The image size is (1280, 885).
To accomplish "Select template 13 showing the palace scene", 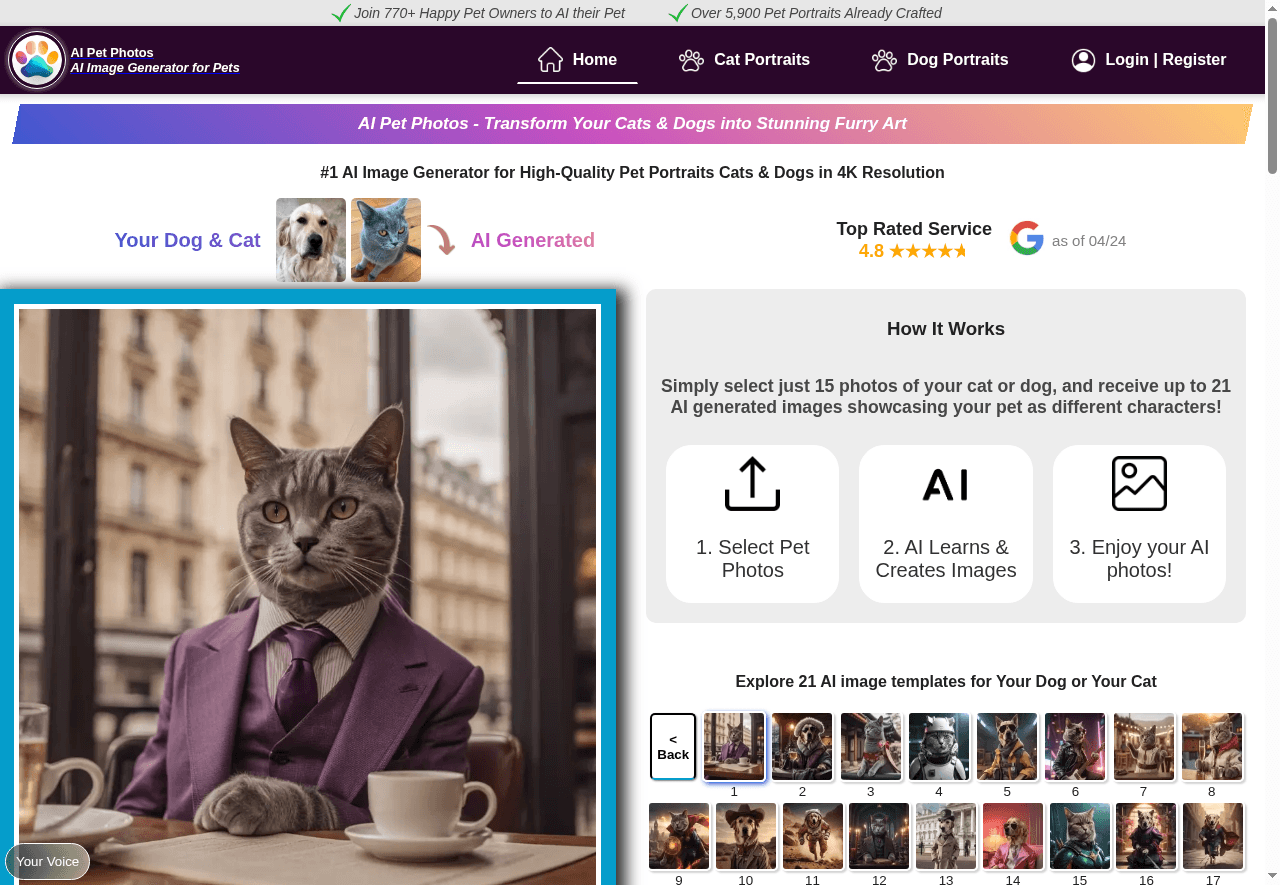I will 945,836.
